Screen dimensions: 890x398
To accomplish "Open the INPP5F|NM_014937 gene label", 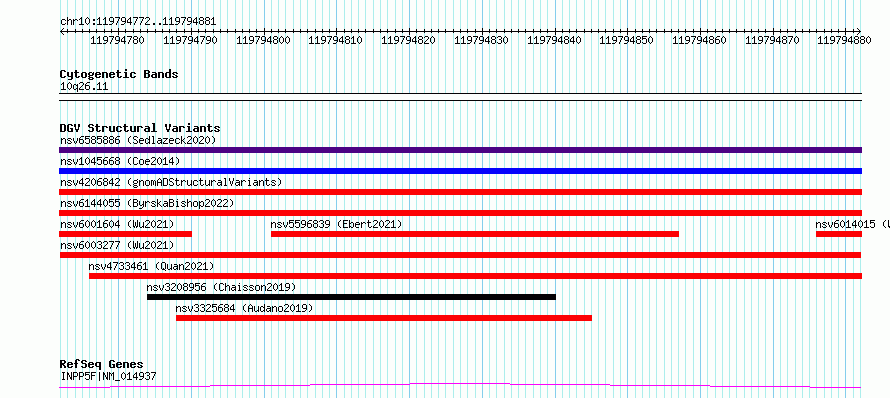I will pyautogui.click(x=108, y=376).
